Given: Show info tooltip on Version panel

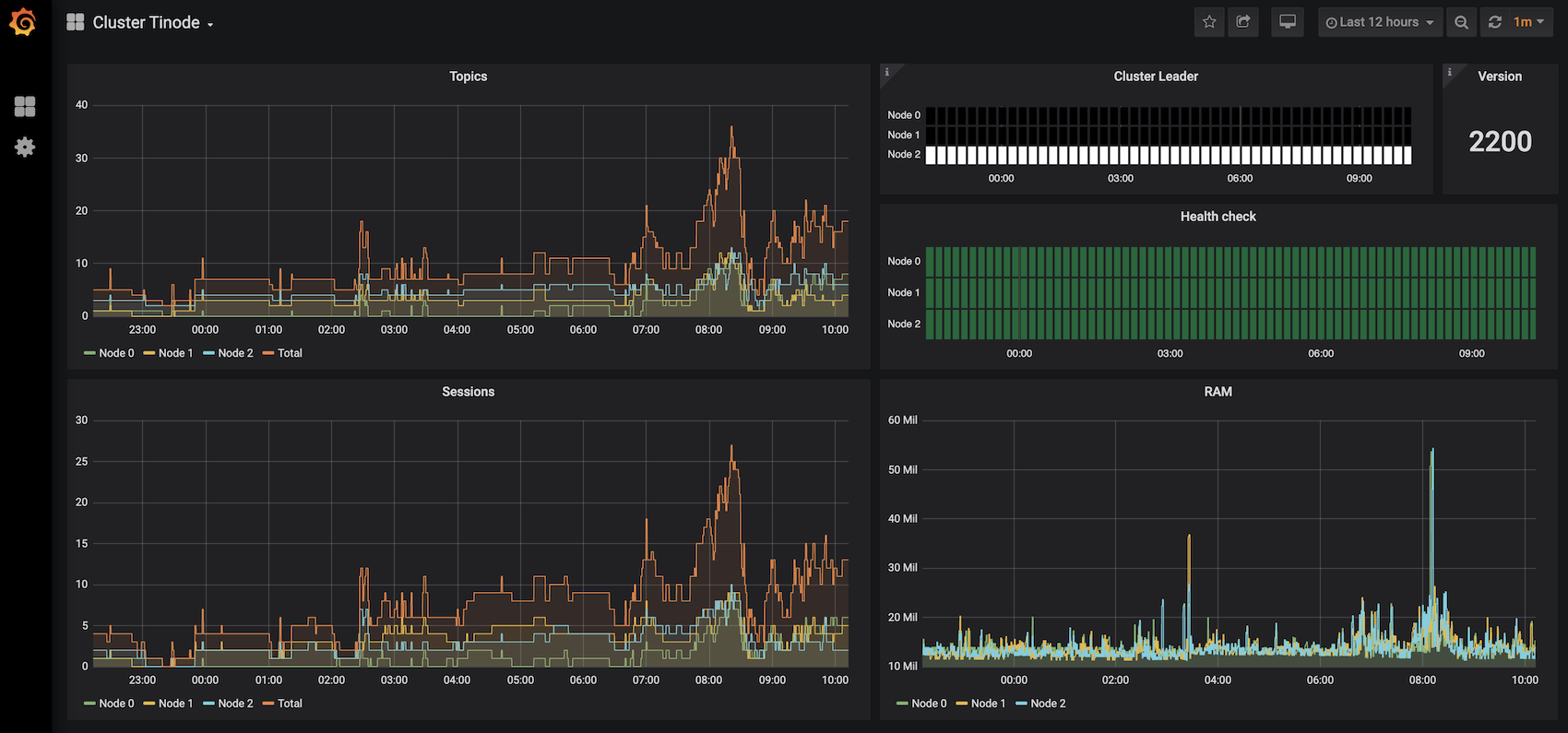Looking at the screenshot, I should pos(1450,72).
